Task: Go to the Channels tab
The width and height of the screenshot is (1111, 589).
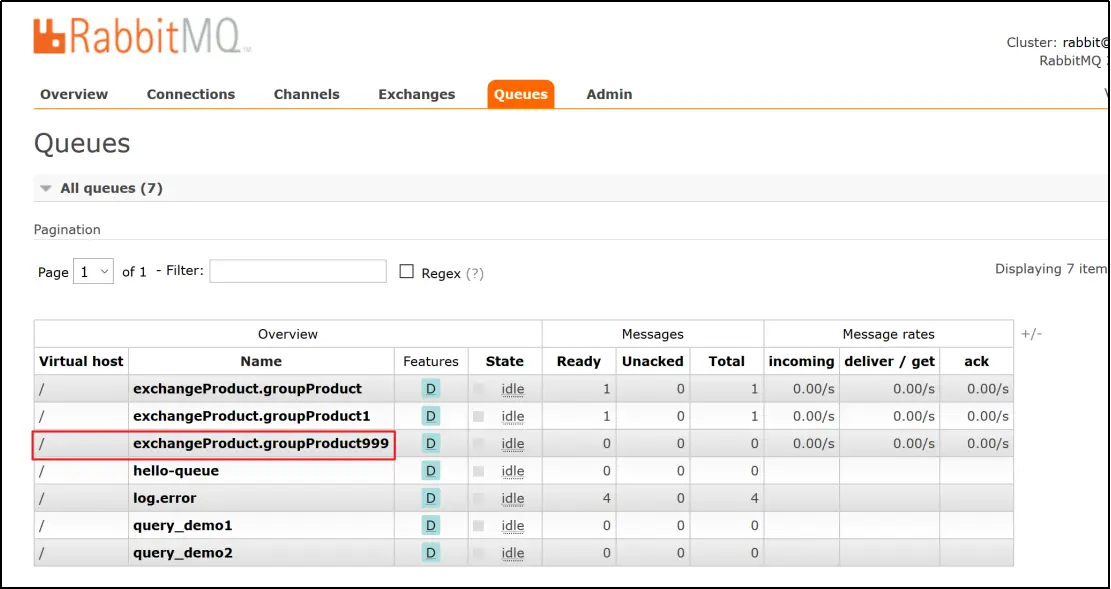Action: point(307,94)
